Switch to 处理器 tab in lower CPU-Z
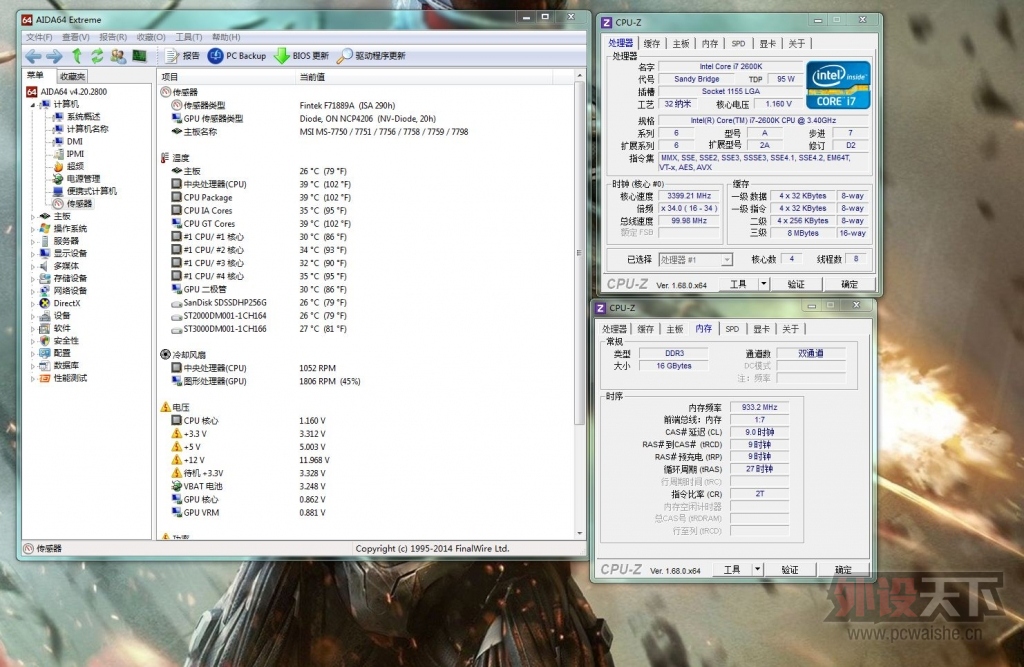 (614, 329)
